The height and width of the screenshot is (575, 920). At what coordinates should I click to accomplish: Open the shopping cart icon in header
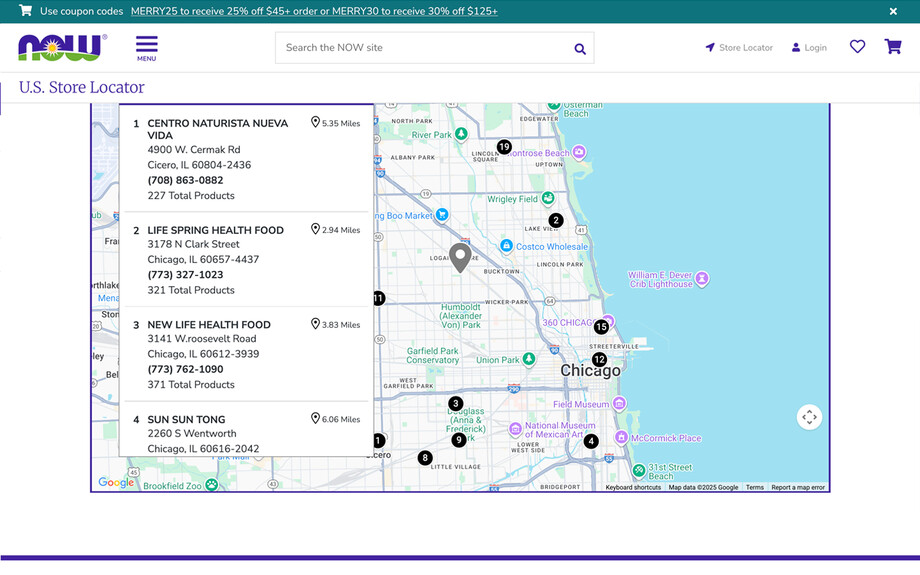point(893,46)
